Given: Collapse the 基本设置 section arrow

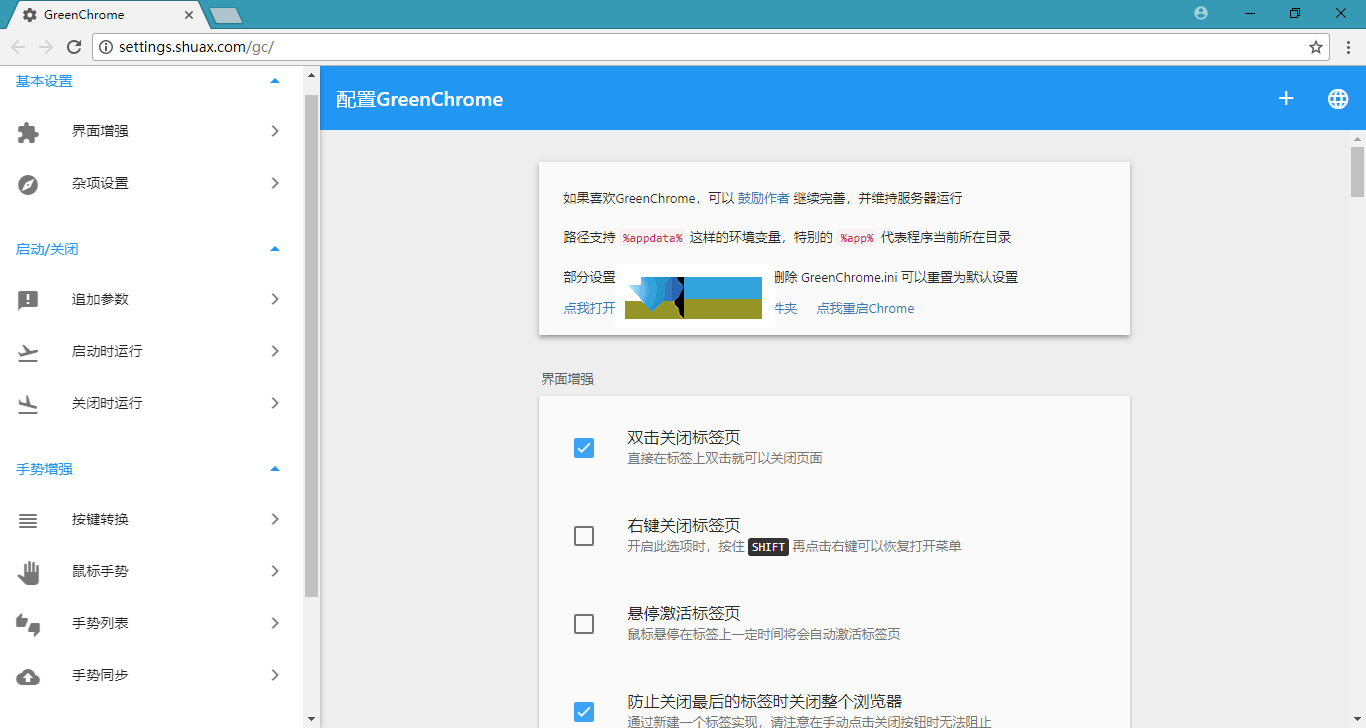Looking at the screenshot, I should pyautogui.click(x=275, y=81).
